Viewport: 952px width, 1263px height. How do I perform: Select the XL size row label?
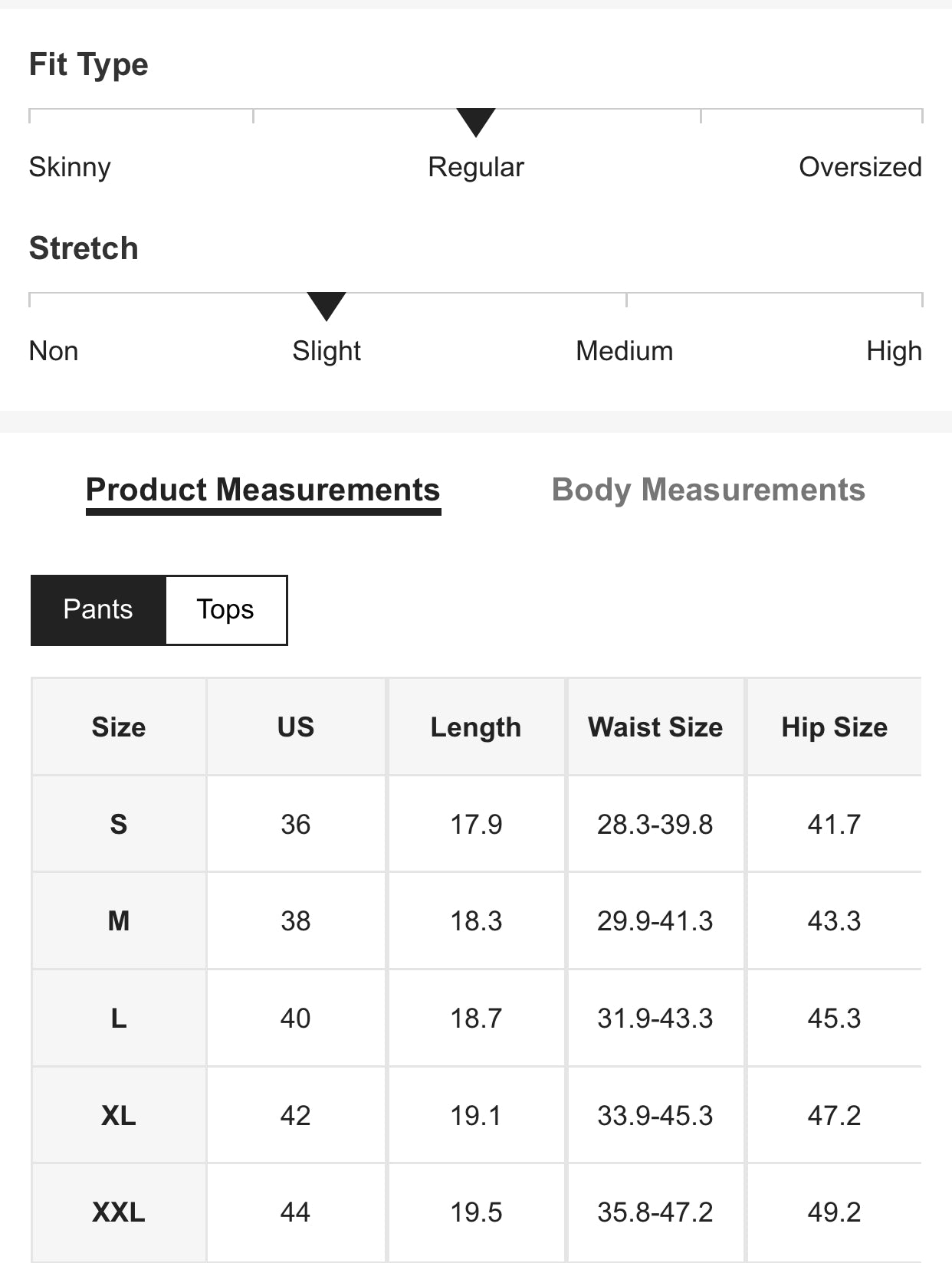coord(119,1115)
